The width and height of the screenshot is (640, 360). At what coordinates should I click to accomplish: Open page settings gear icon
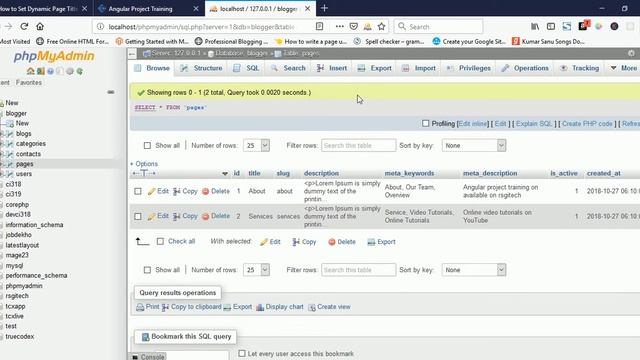pos(631,53)
